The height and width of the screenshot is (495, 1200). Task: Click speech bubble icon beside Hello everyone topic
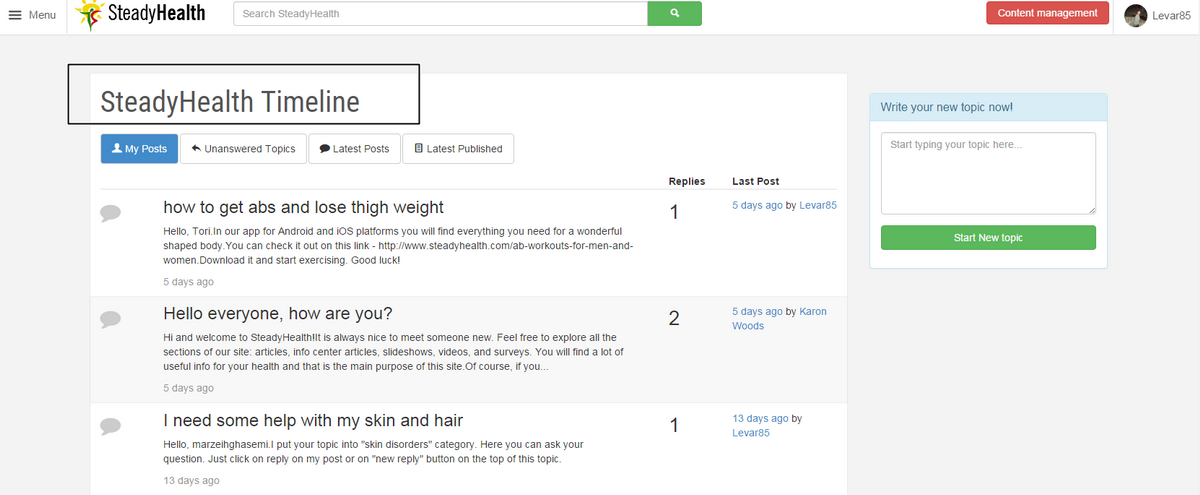(x=111, y=319)
